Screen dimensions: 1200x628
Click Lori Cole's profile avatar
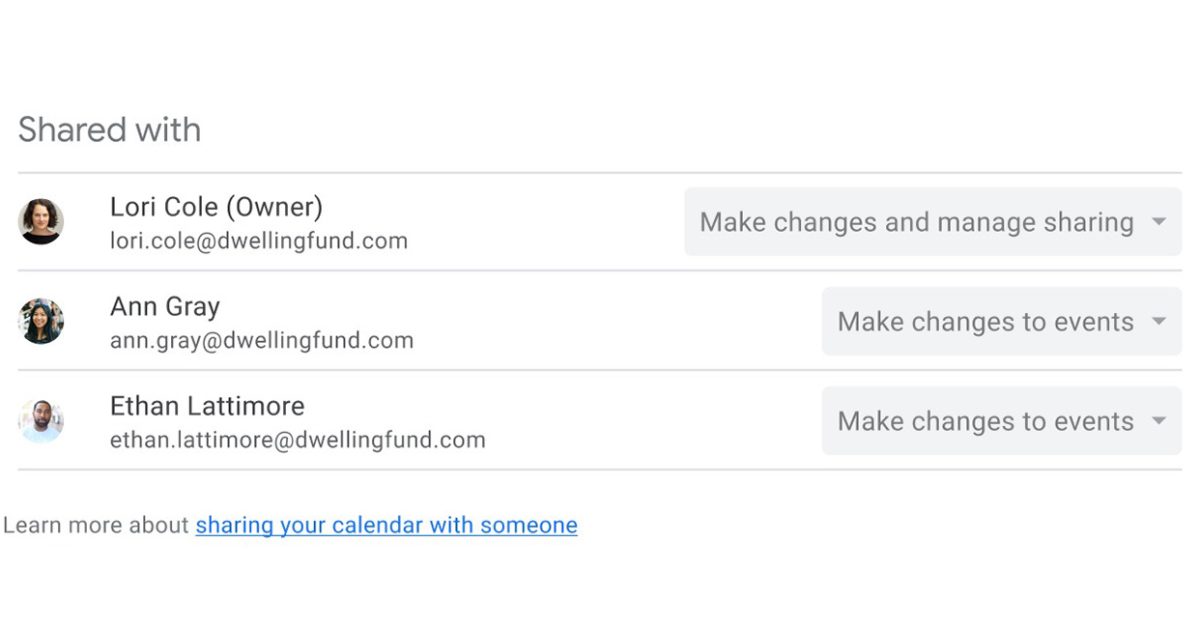[x=40, y=222]
